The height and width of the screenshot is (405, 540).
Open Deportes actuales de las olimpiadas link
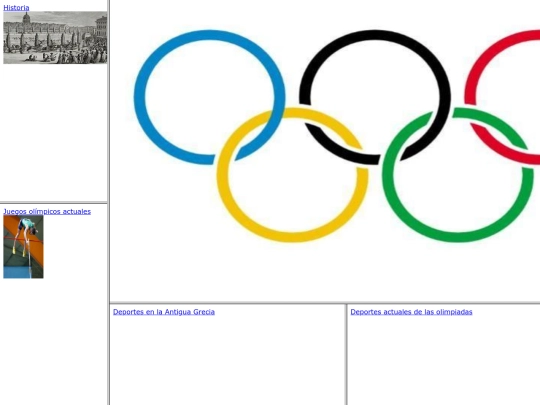[411, 312]
